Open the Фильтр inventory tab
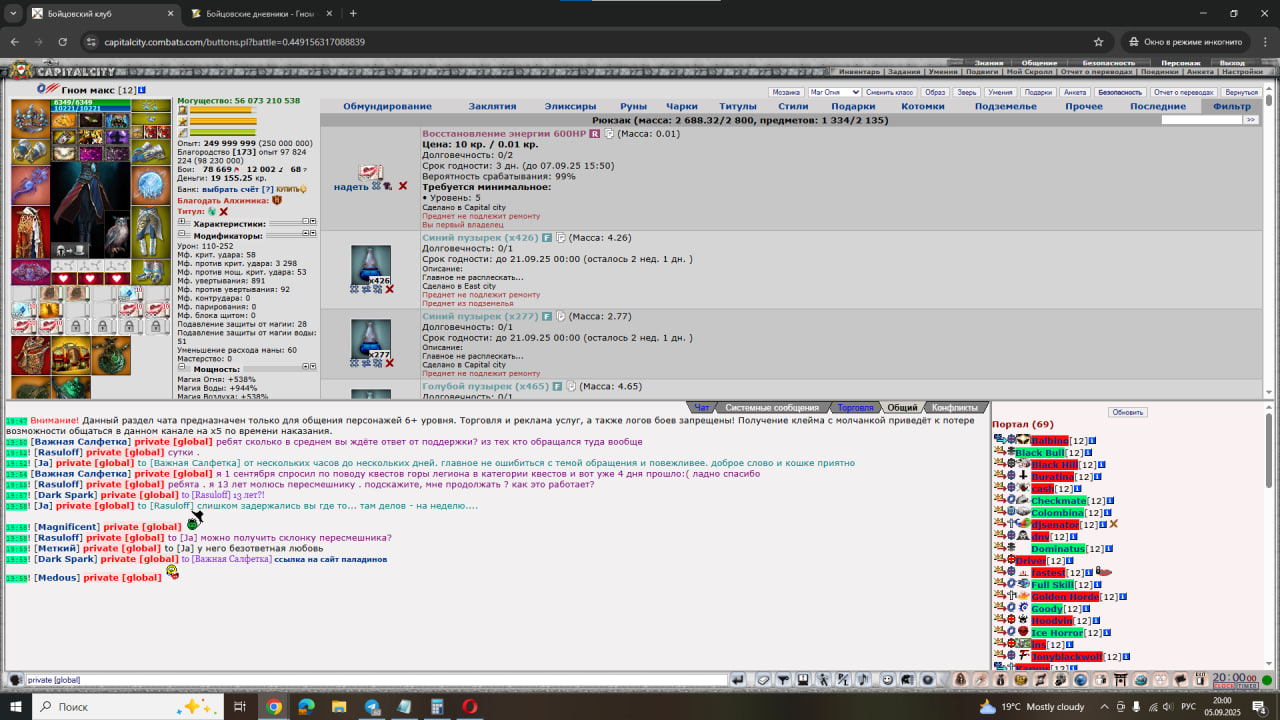This screenshot has width=1280, height=720. (x=1232, y=106)
